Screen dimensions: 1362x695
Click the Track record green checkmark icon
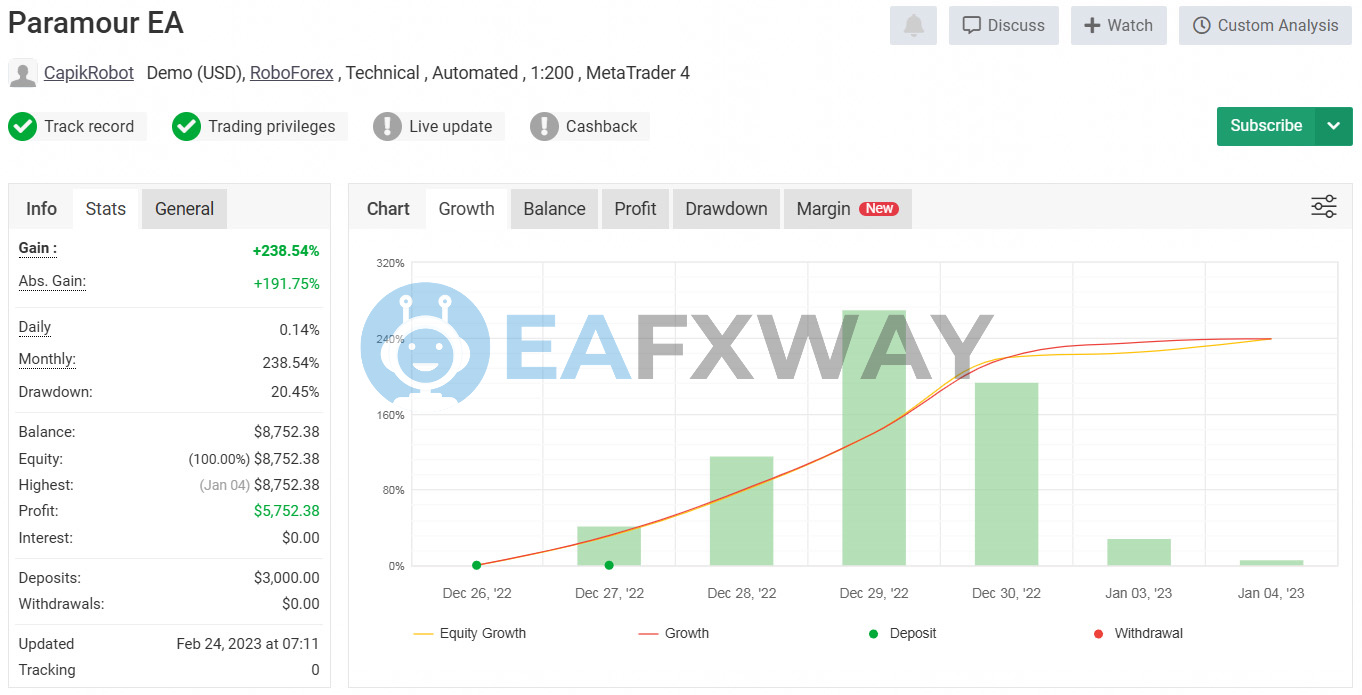[22, 127]
